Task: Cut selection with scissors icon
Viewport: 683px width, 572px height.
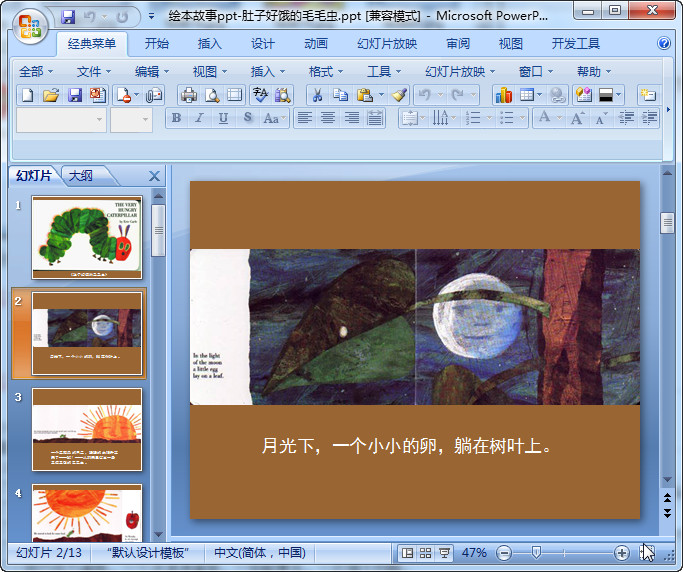Action: click(318, 95)
